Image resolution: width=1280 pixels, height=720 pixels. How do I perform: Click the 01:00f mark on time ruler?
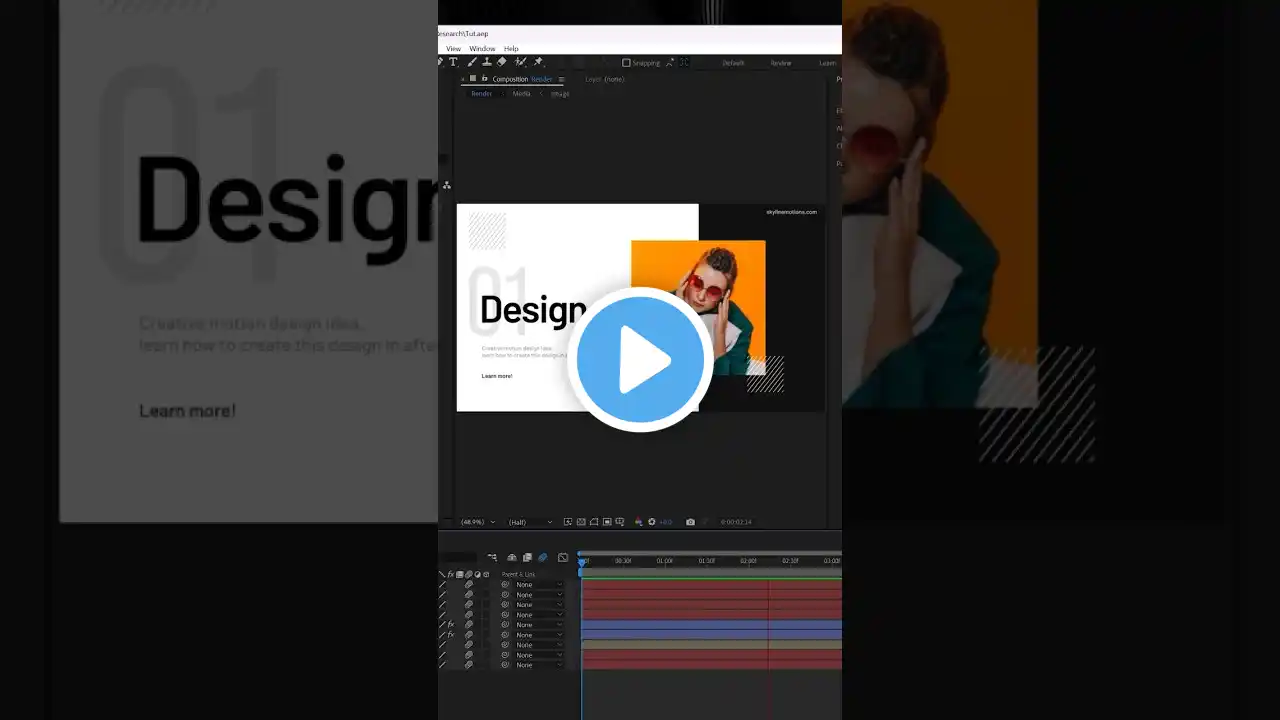664,561
